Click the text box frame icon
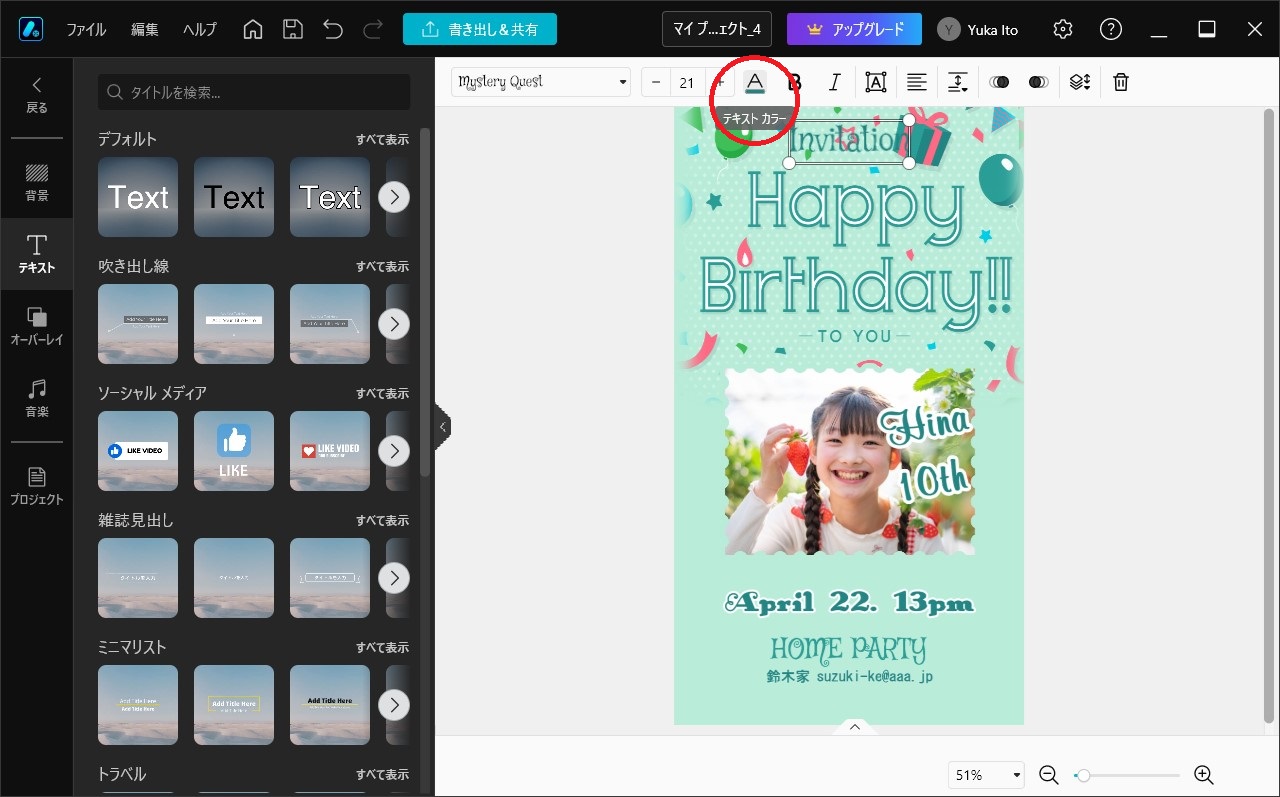 click(876, 82)
